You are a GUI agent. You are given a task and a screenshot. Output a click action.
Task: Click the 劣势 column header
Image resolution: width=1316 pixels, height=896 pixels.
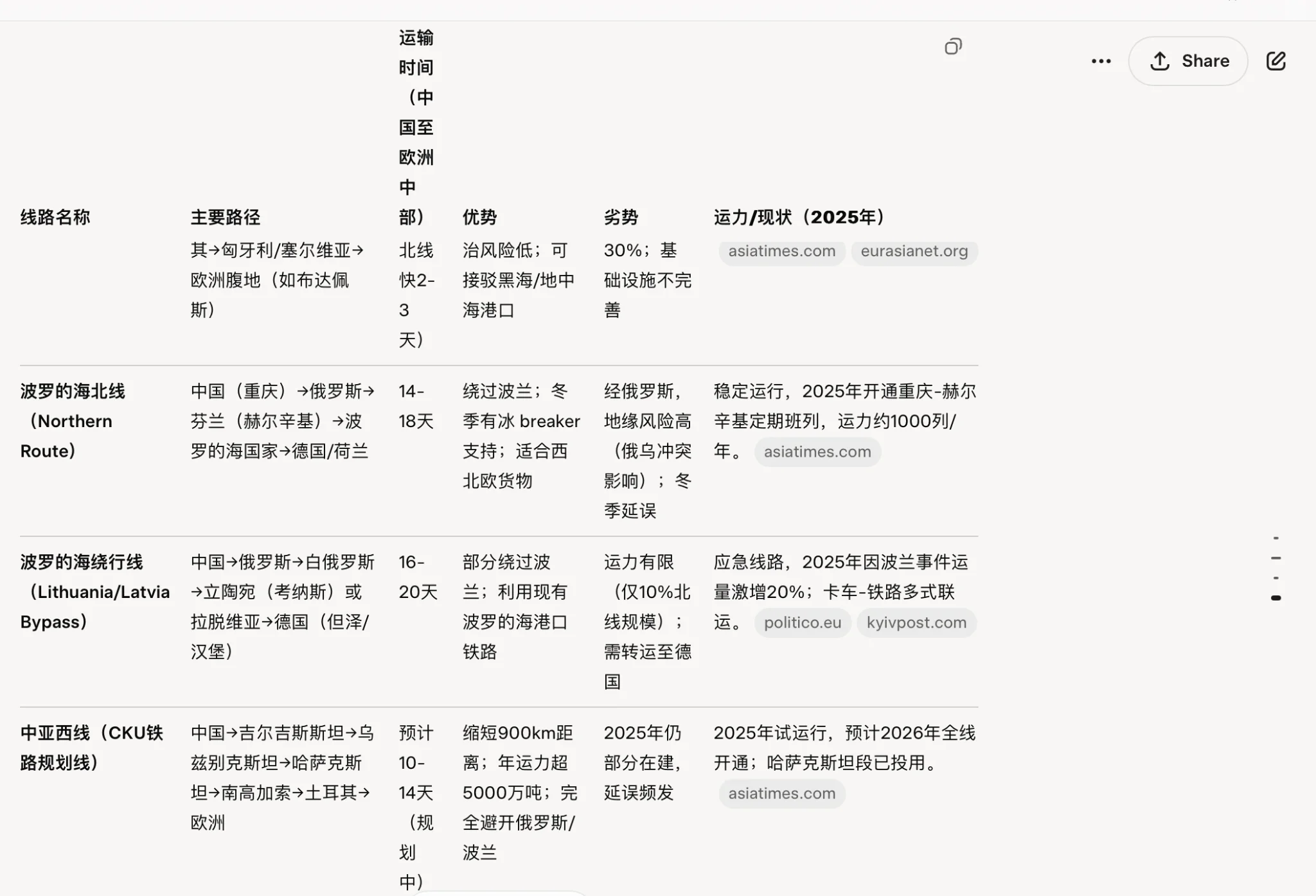coord(621,217)
